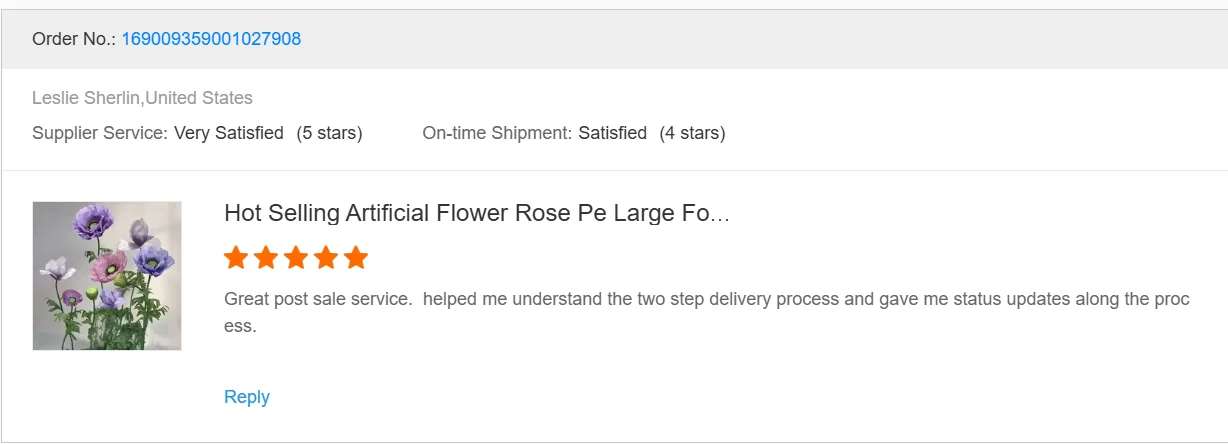This screenshot has width=1228, height=444.
Task: Click the Great post sale service comment
Action: [x=706, y=299]
